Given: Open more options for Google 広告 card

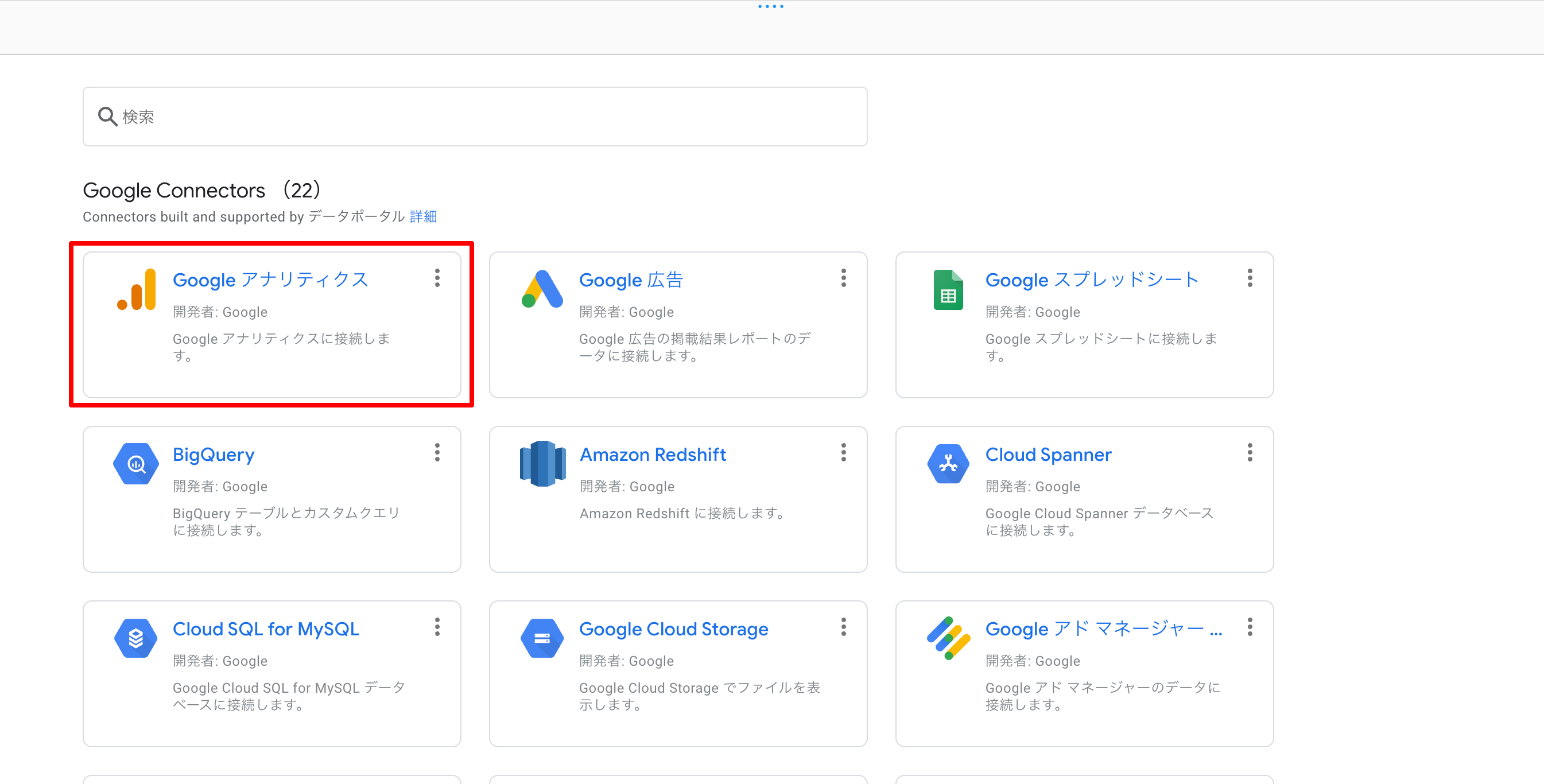Looking at the screenshot, I should point(844,278).
